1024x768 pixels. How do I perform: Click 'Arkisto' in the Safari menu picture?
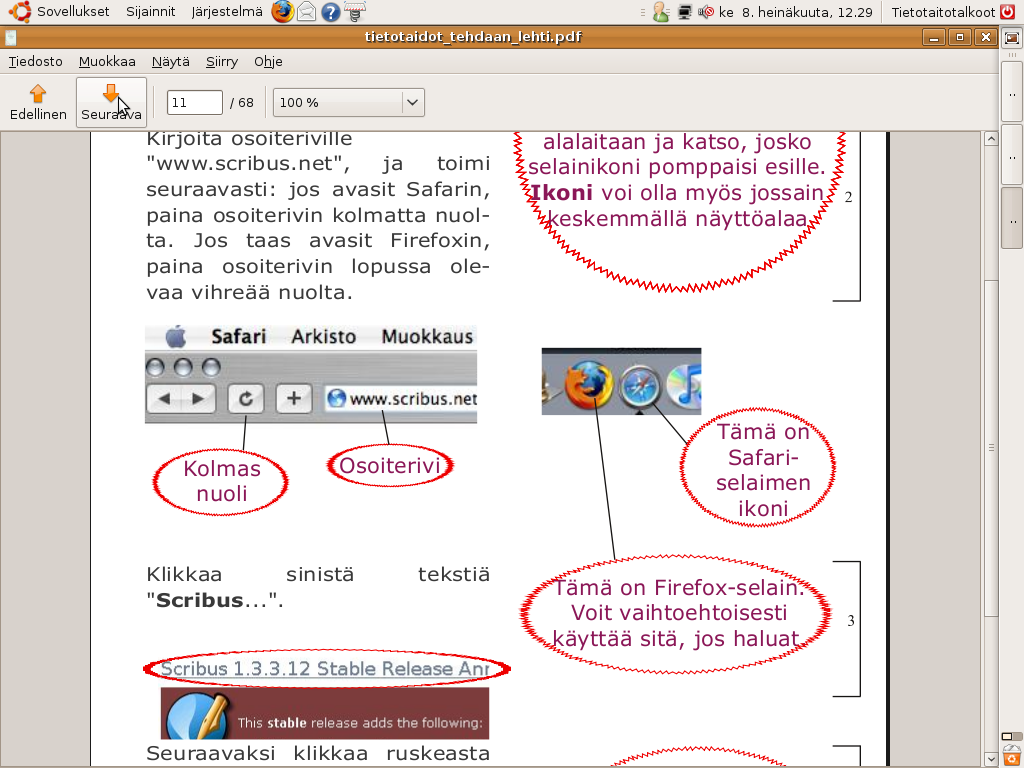pyautogui.click(x=323, y=336)
